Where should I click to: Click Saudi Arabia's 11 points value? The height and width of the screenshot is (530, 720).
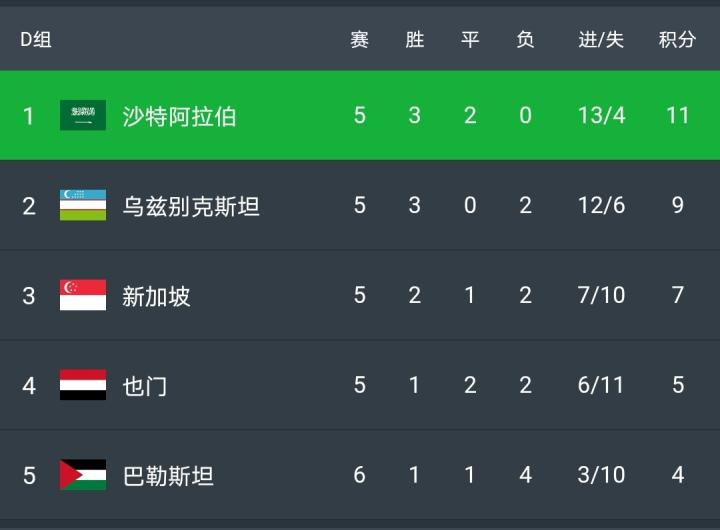678,115
